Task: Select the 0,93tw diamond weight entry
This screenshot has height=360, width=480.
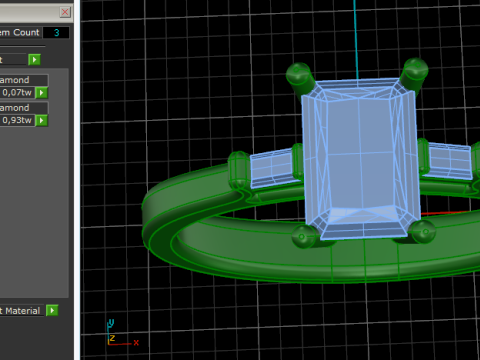Action: pos(17,120)
